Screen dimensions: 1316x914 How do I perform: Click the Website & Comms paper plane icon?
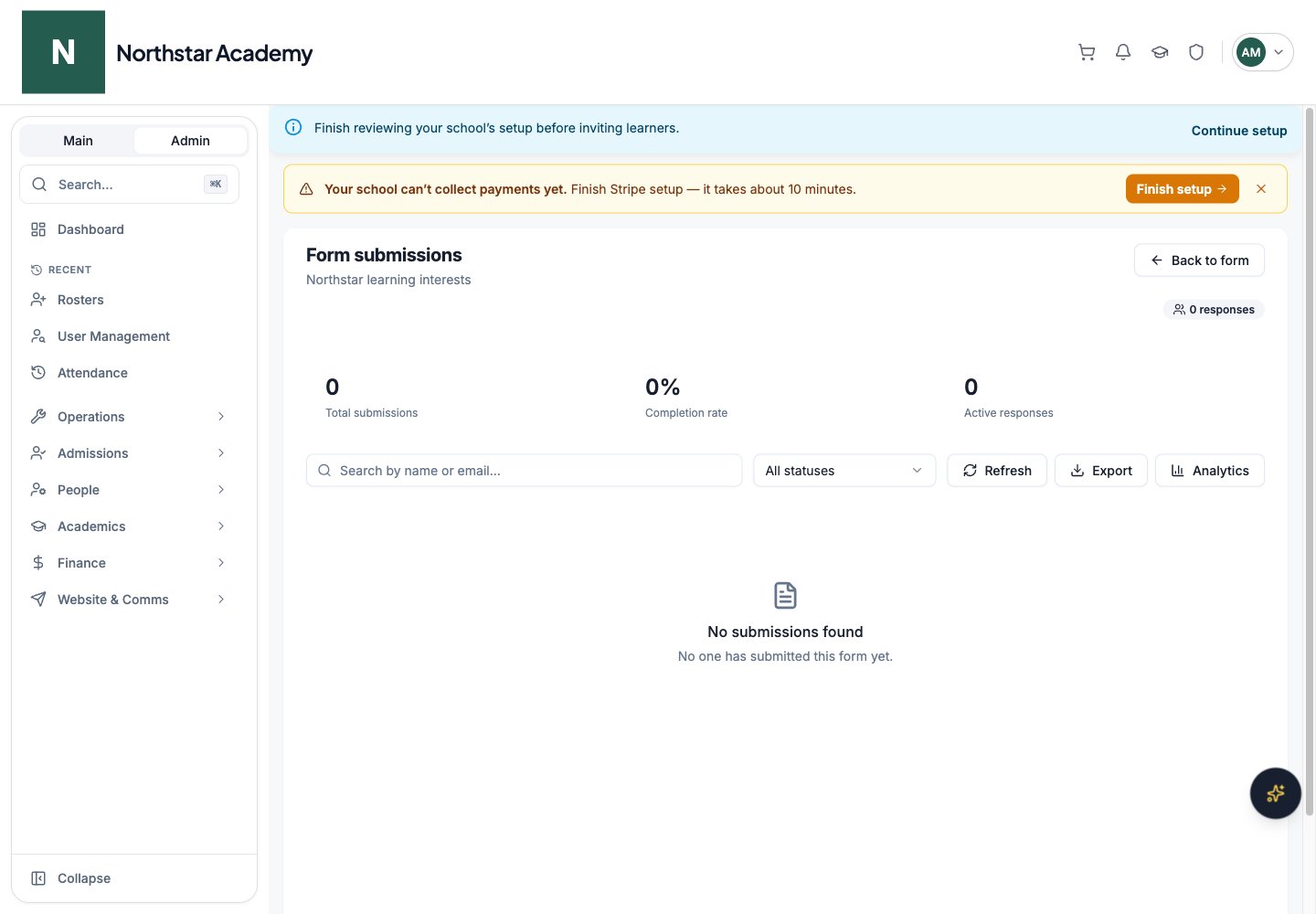pos(38,600)
